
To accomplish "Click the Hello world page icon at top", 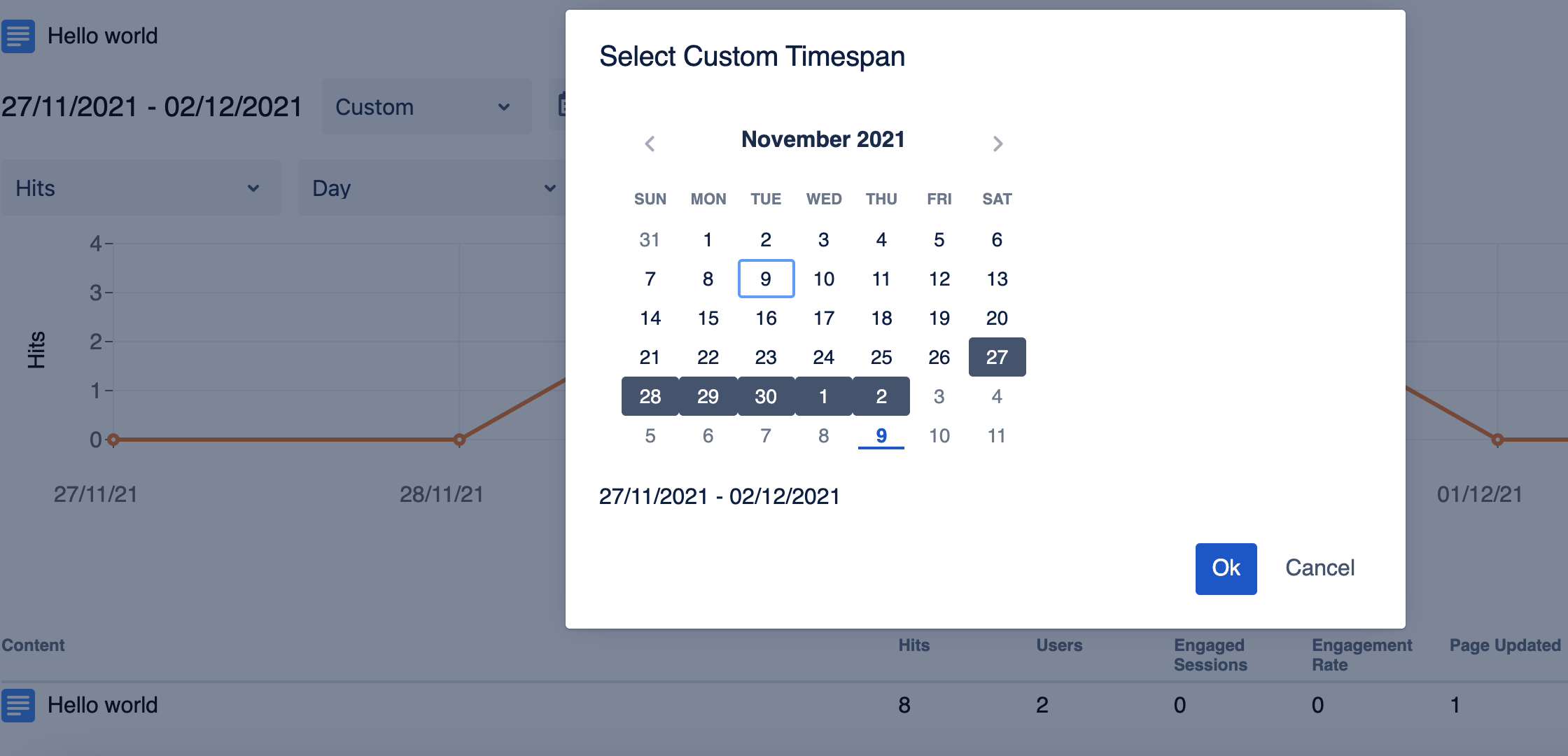I will pos(18,36).
